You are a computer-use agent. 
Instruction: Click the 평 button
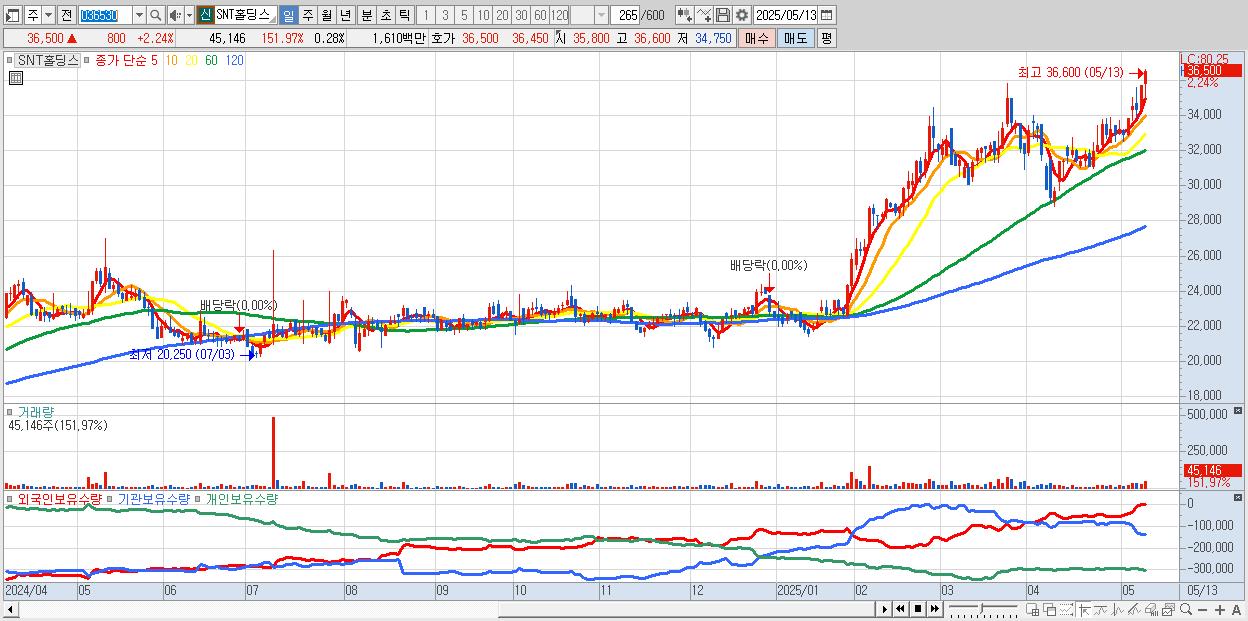tap(826, 38)
